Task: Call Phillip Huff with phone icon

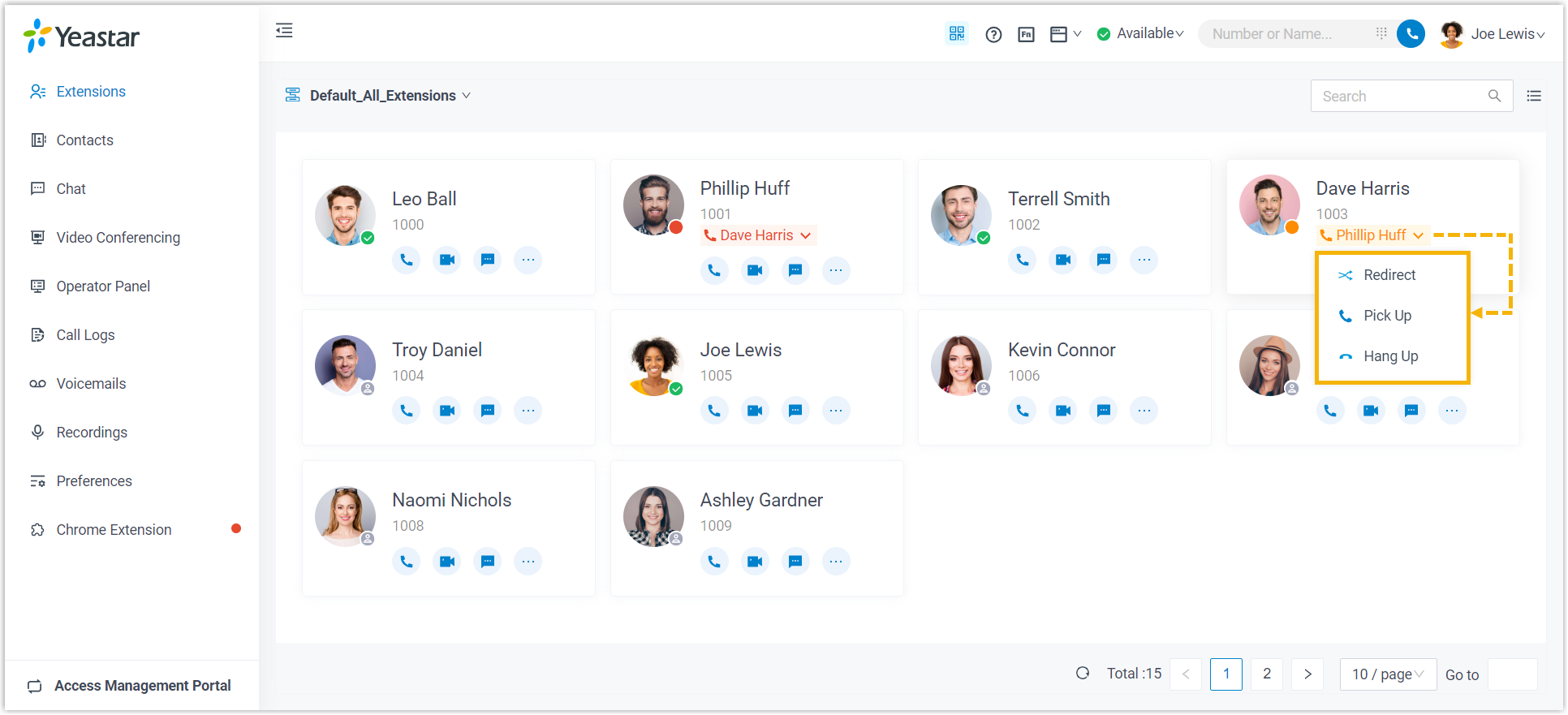Action: (714, 270)
